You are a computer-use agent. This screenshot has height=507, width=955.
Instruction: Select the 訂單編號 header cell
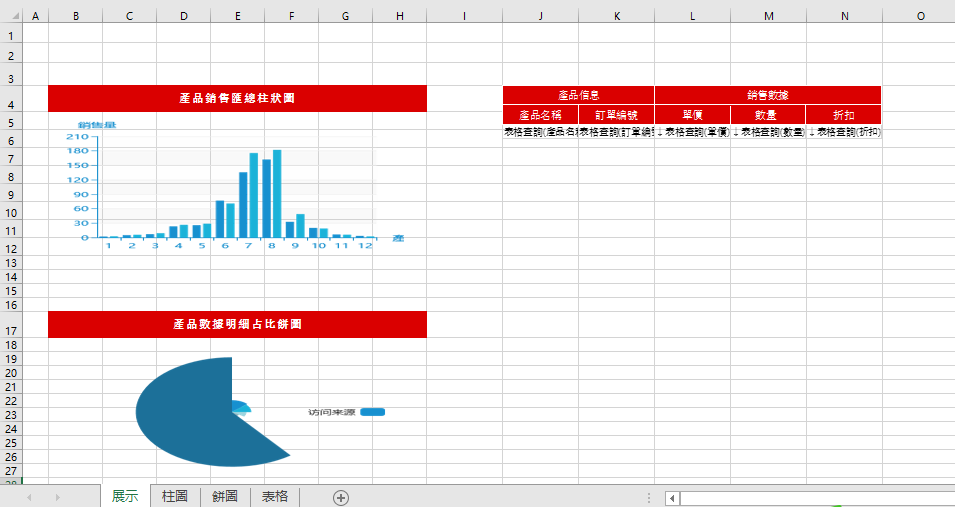[x=616, y=115]
